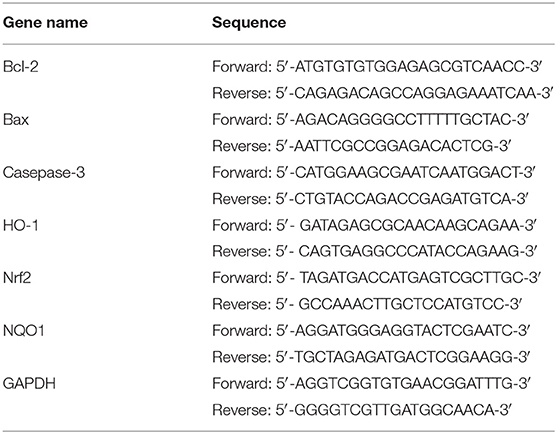Select the Bcl-2 gene name cell
Viewport: 557px width, 434px height.
coord(21,66)
